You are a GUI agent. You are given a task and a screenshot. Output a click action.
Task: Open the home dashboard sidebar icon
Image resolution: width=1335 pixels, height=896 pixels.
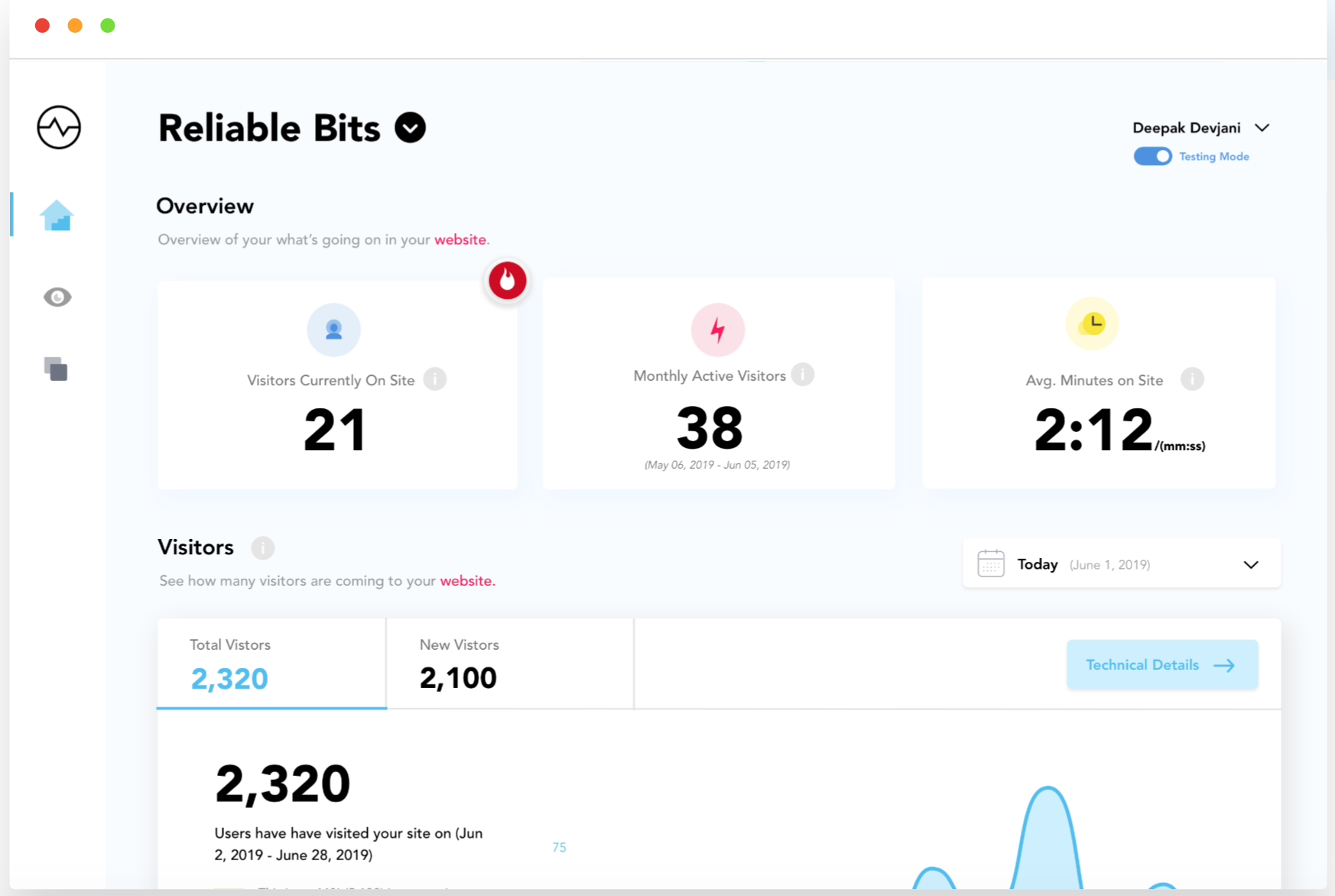[57, 216]
